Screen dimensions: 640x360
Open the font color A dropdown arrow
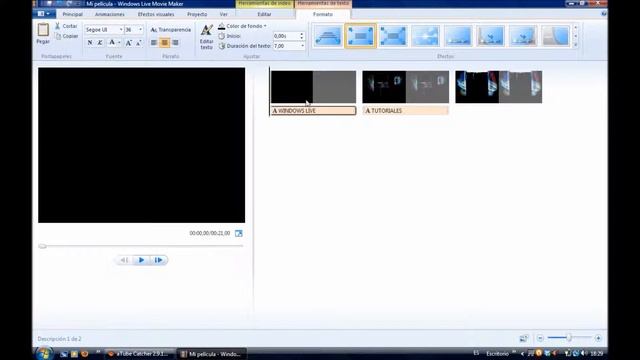pos(119,42)
